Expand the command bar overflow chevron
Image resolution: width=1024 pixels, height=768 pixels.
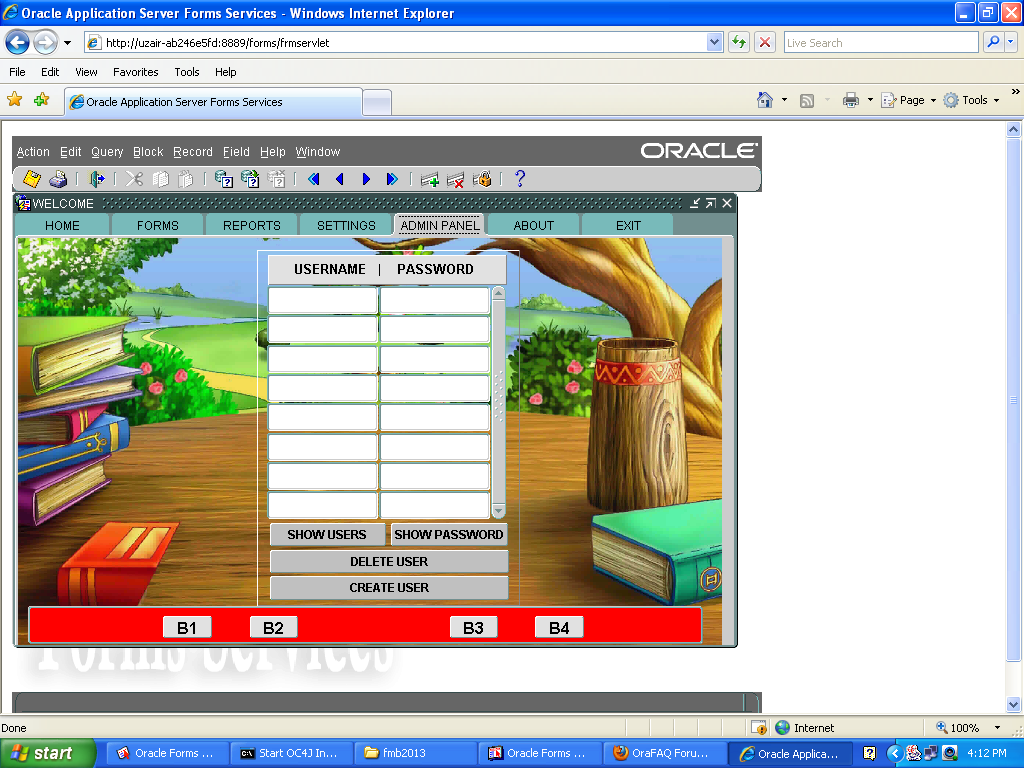click(1016, 92)
